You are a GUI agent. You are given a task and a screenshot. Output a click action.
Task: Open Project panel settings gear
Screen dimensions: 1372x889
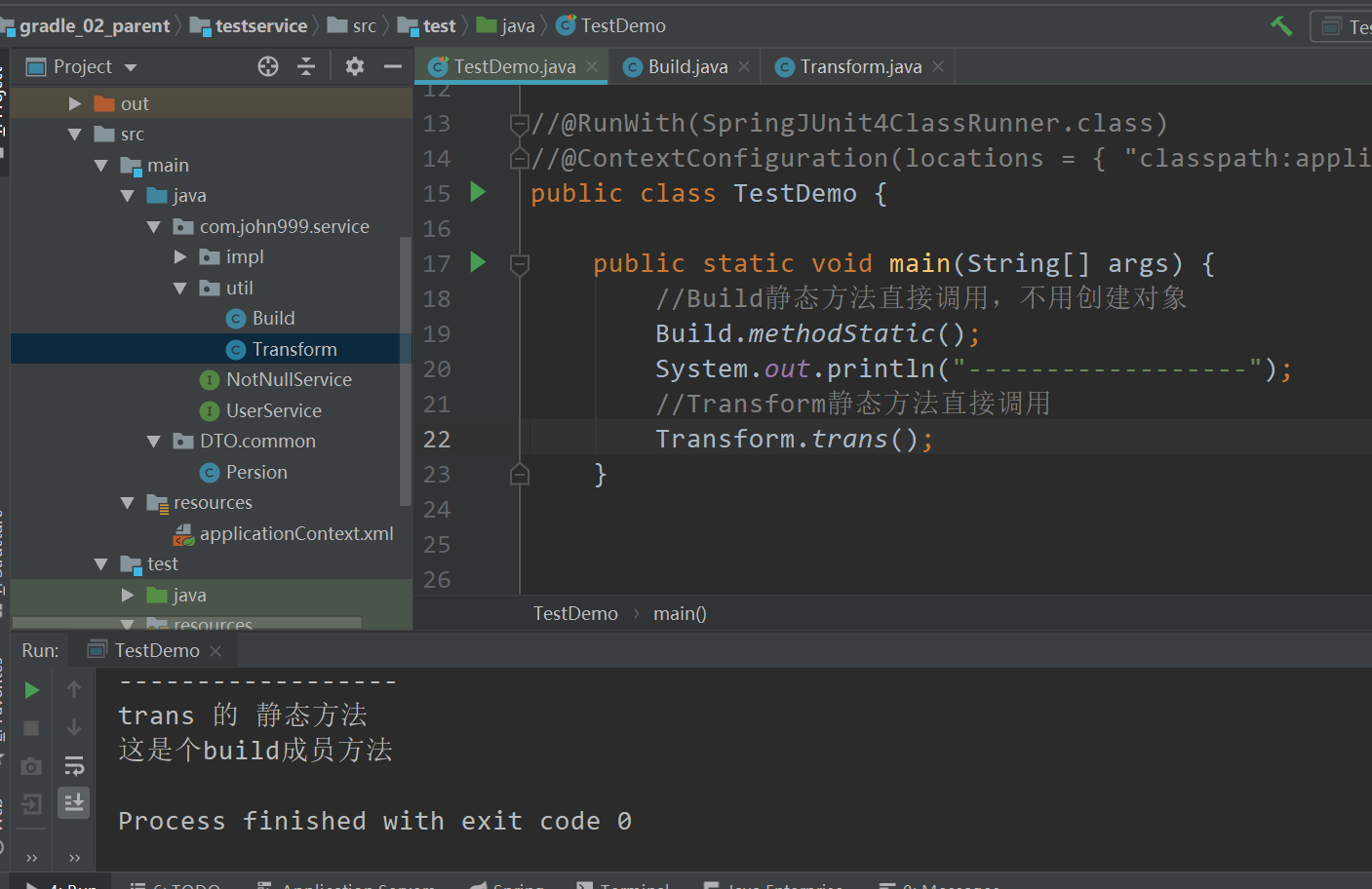[x=355, y=66]
